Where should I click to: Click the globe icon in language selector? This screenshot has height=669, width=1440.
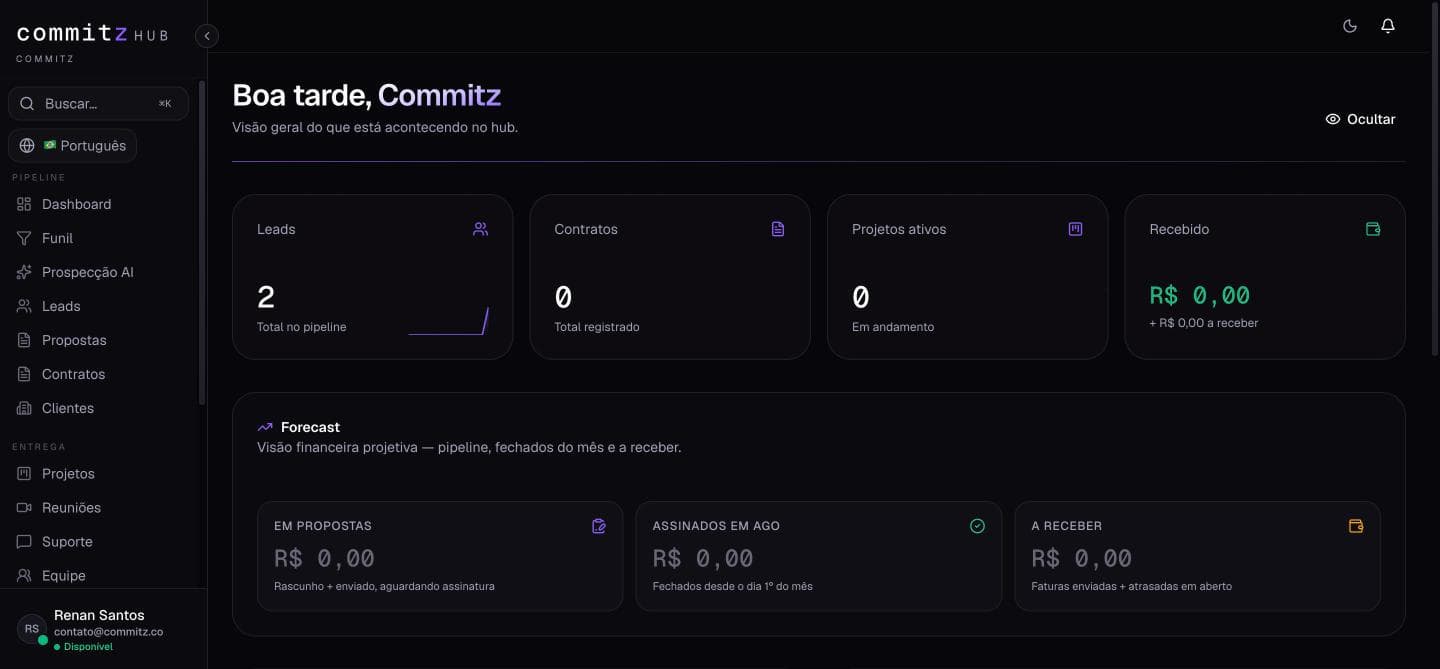(x=27, y=145)
